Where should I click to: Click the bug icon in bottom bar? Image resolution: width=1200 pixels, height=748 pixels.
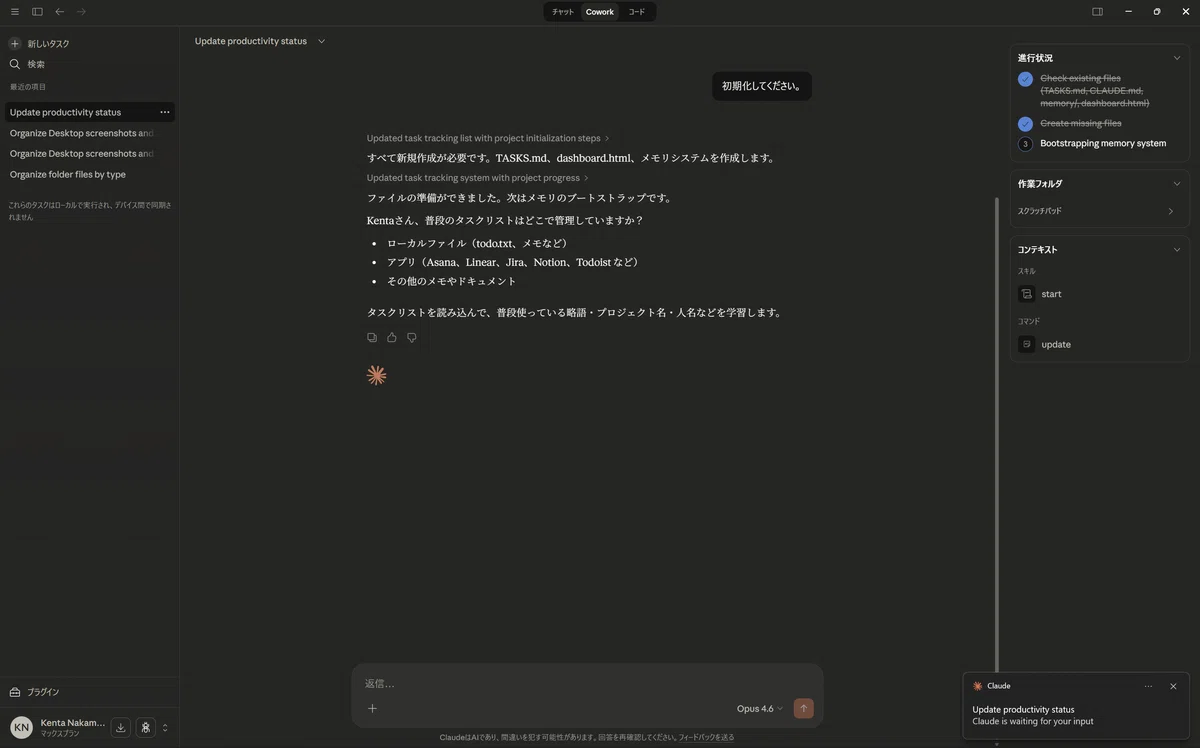(x=145, y=728)
